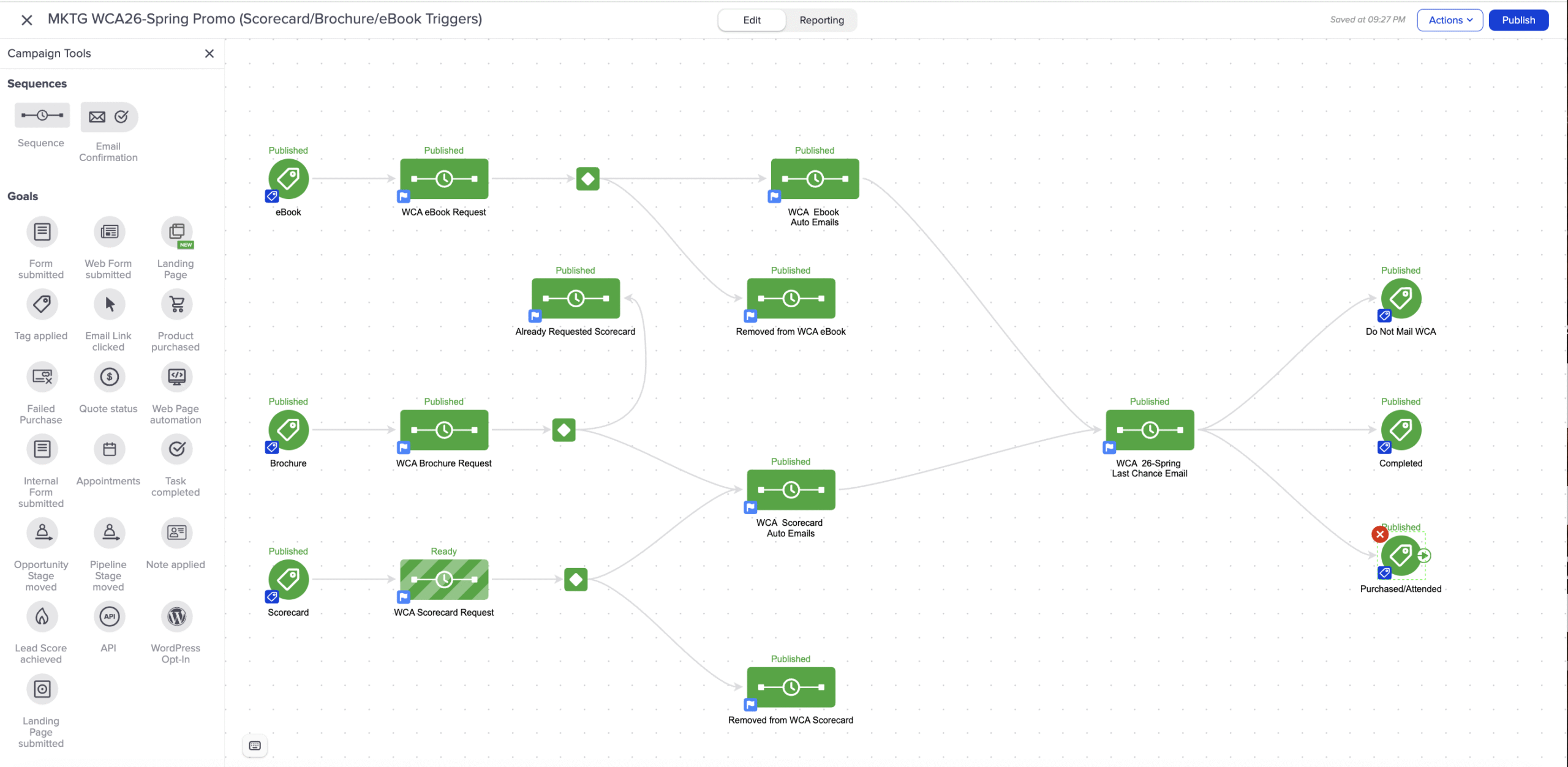
Task: Choose the Tag applied goal icon
Action: pyautogui.click(x=42, y=304)
